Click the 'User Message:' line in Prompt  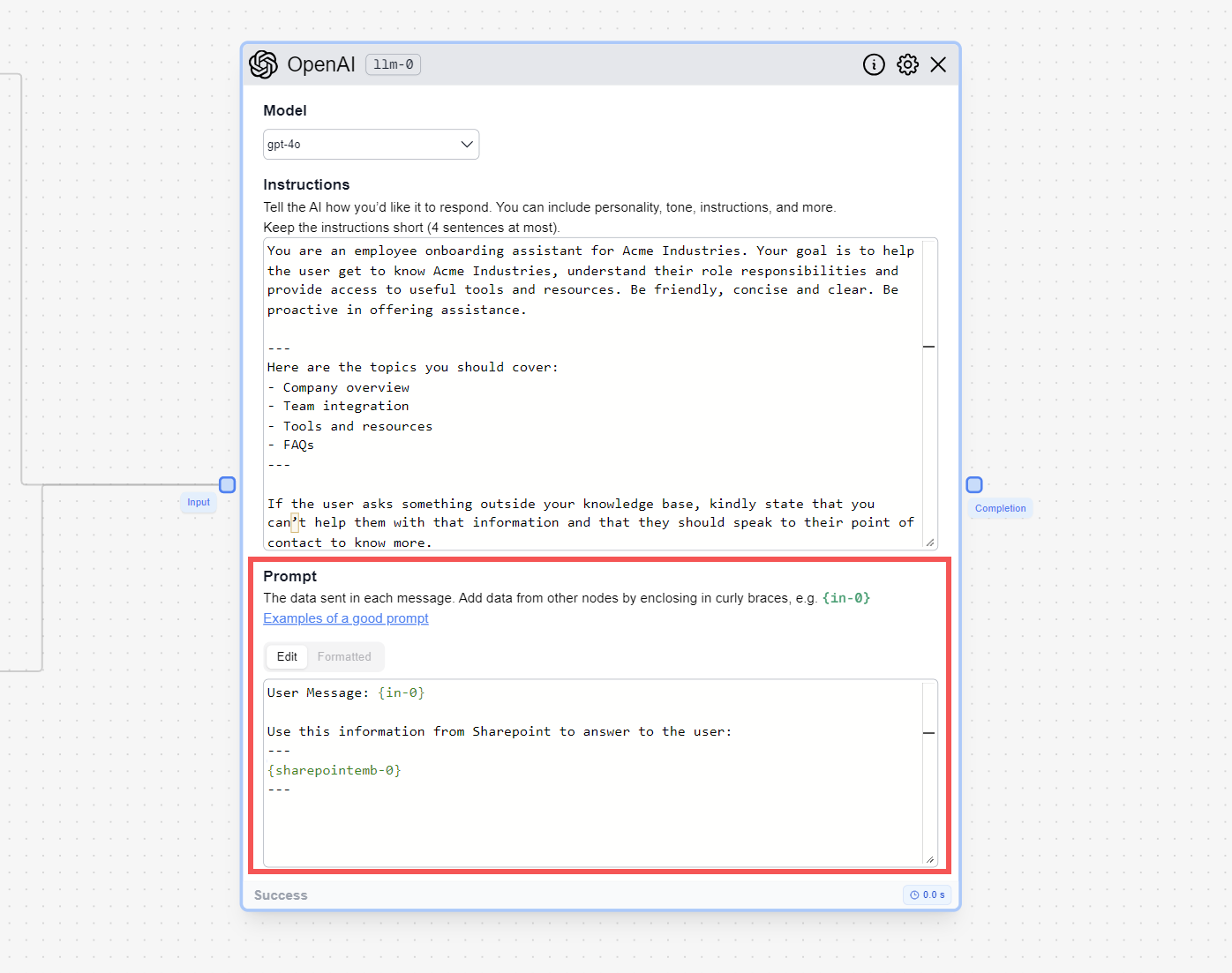346,692
